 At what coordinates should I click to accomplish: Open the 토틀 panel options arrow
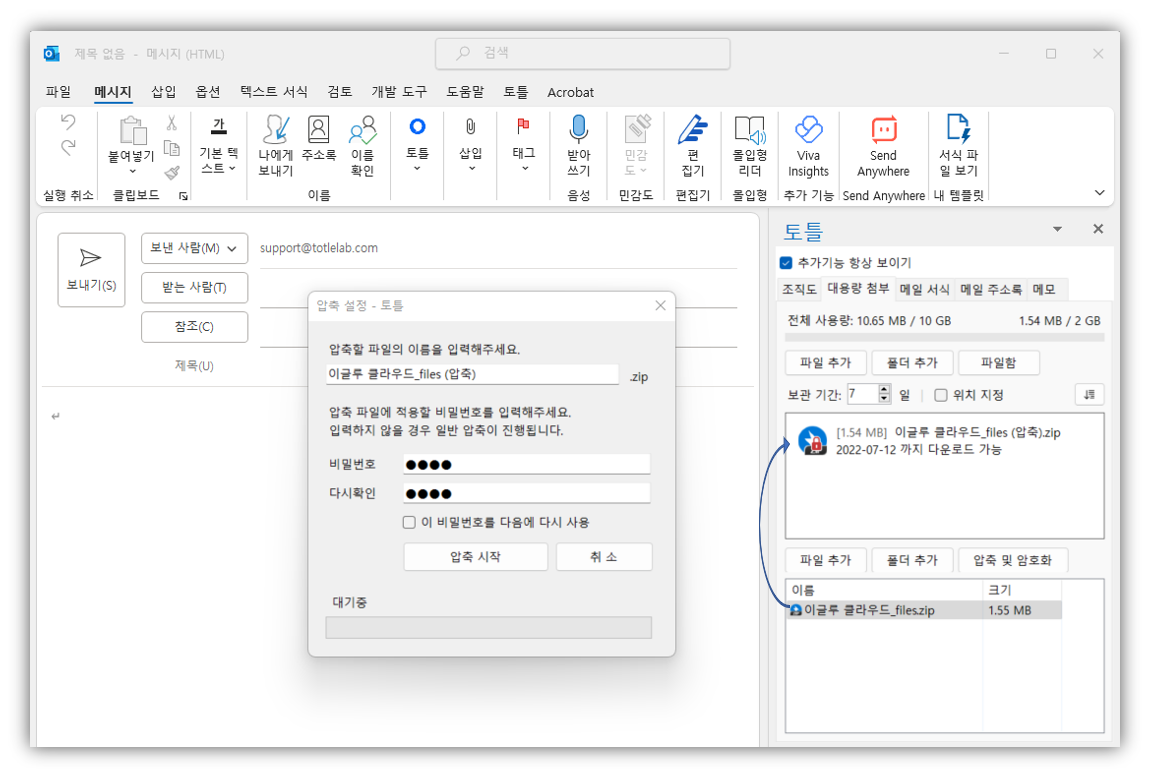coord(1057,229)
